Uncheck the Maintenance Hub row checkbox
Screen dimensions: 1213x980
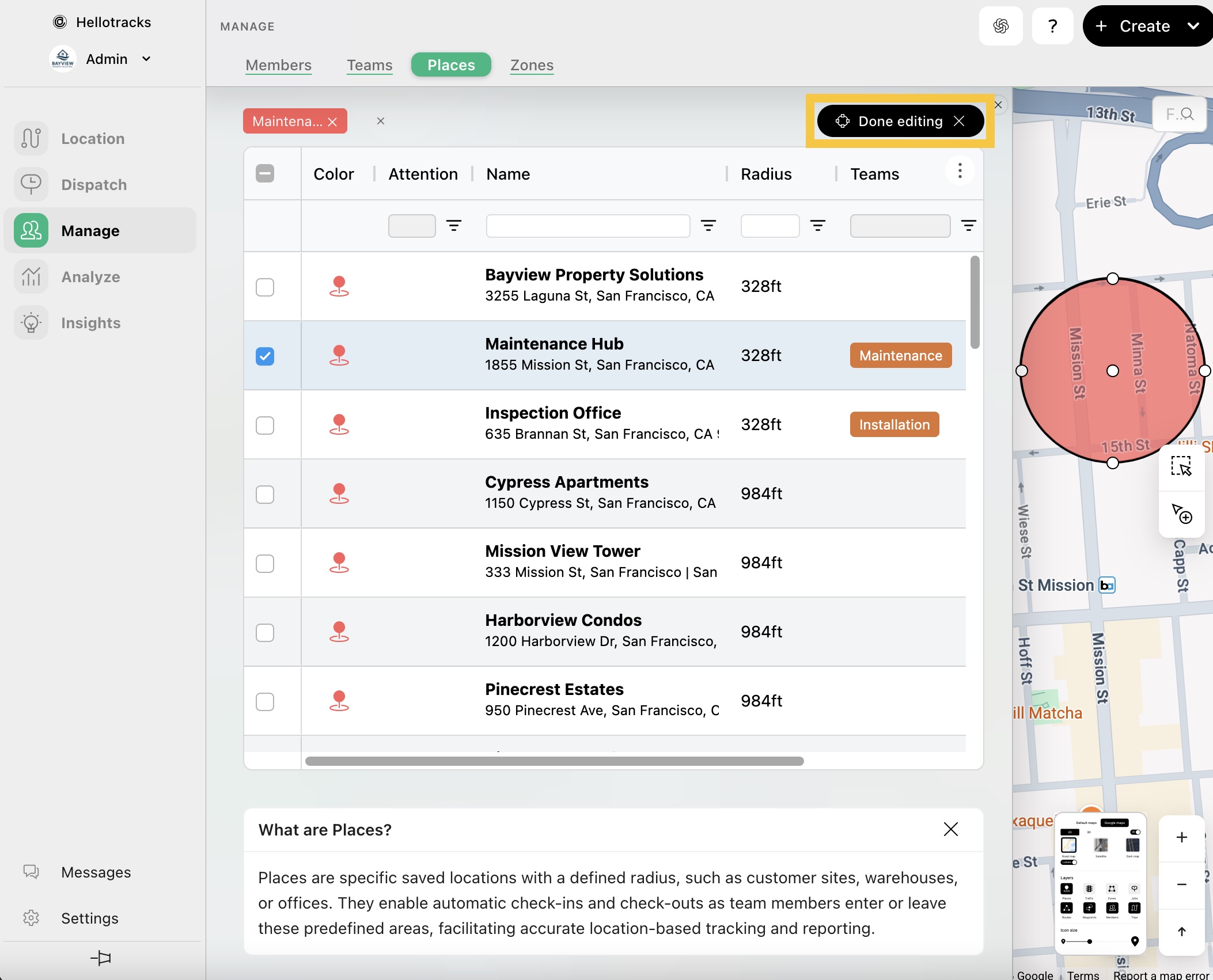[x=265, y=356]
